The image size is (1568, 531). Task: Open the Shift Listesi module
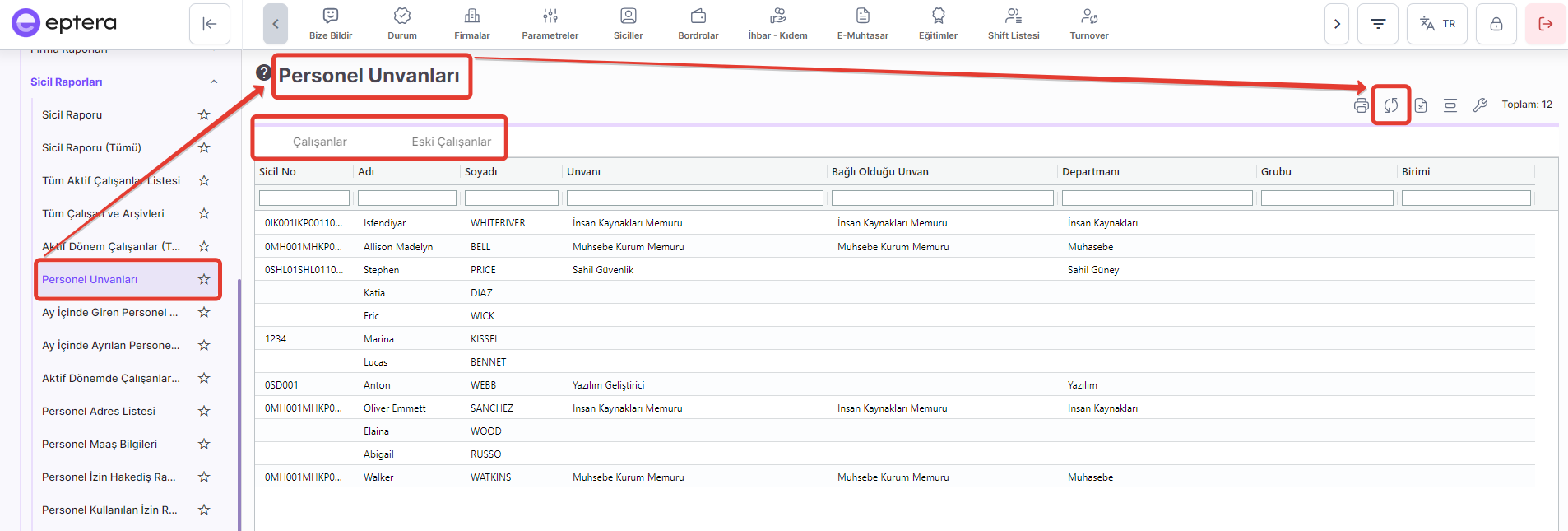tap(1014, 24)
